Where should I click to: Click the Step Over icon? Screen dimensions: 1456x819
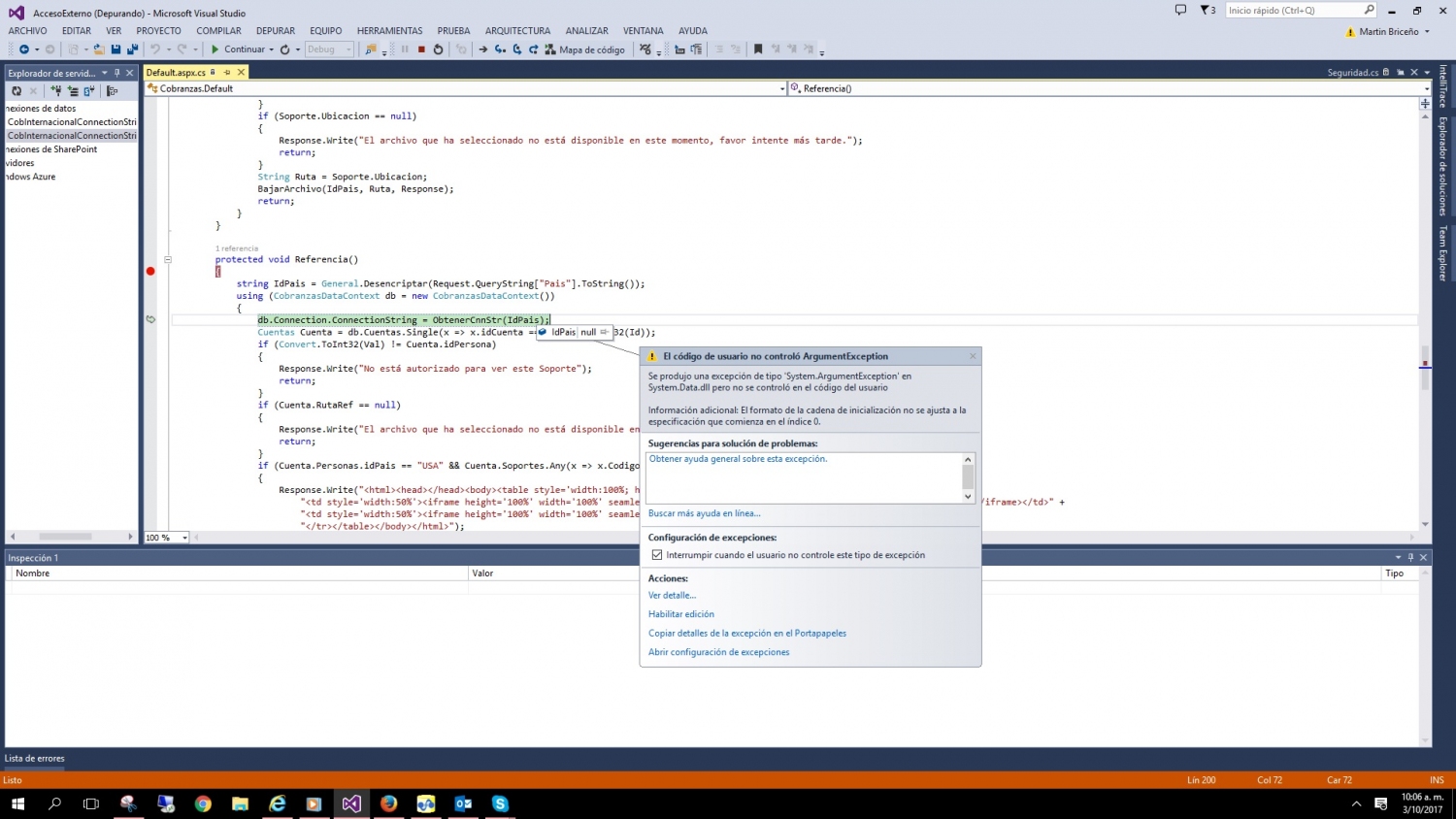[517, 49]
